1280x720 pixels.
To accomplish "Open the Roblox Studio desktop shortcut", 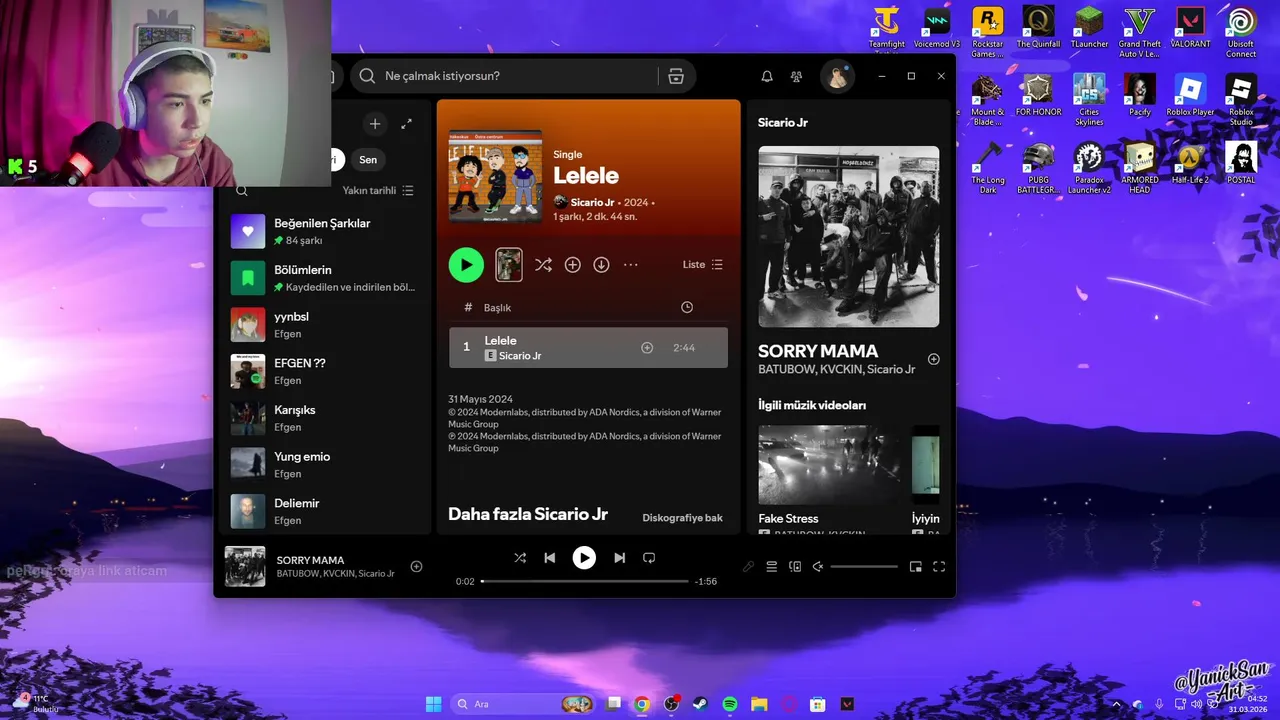I will coord(1241,97).
